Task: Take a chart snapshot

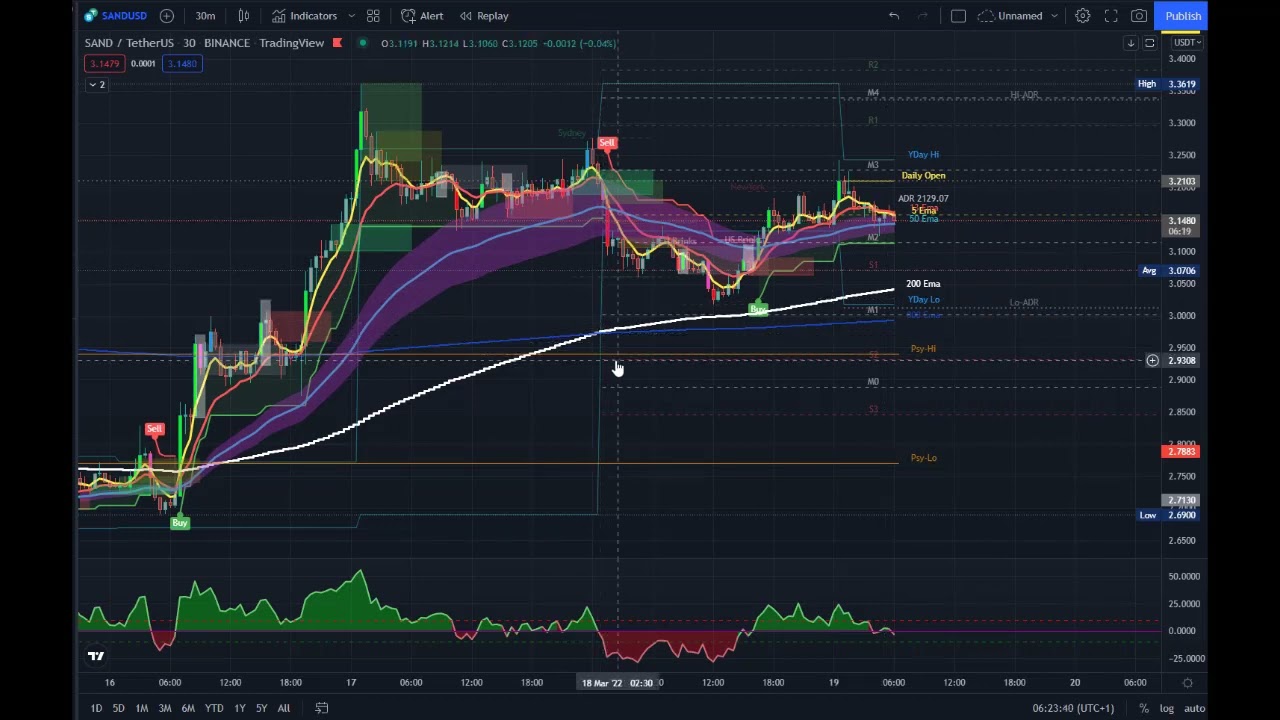Action: coord(1139,16)
